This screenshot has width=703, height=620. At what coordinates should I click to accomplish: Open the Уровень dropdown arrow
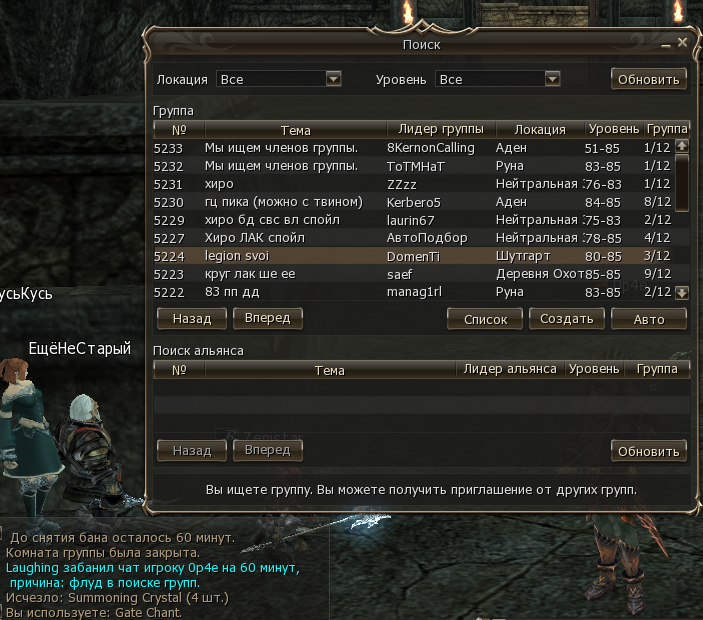point(552,79)
